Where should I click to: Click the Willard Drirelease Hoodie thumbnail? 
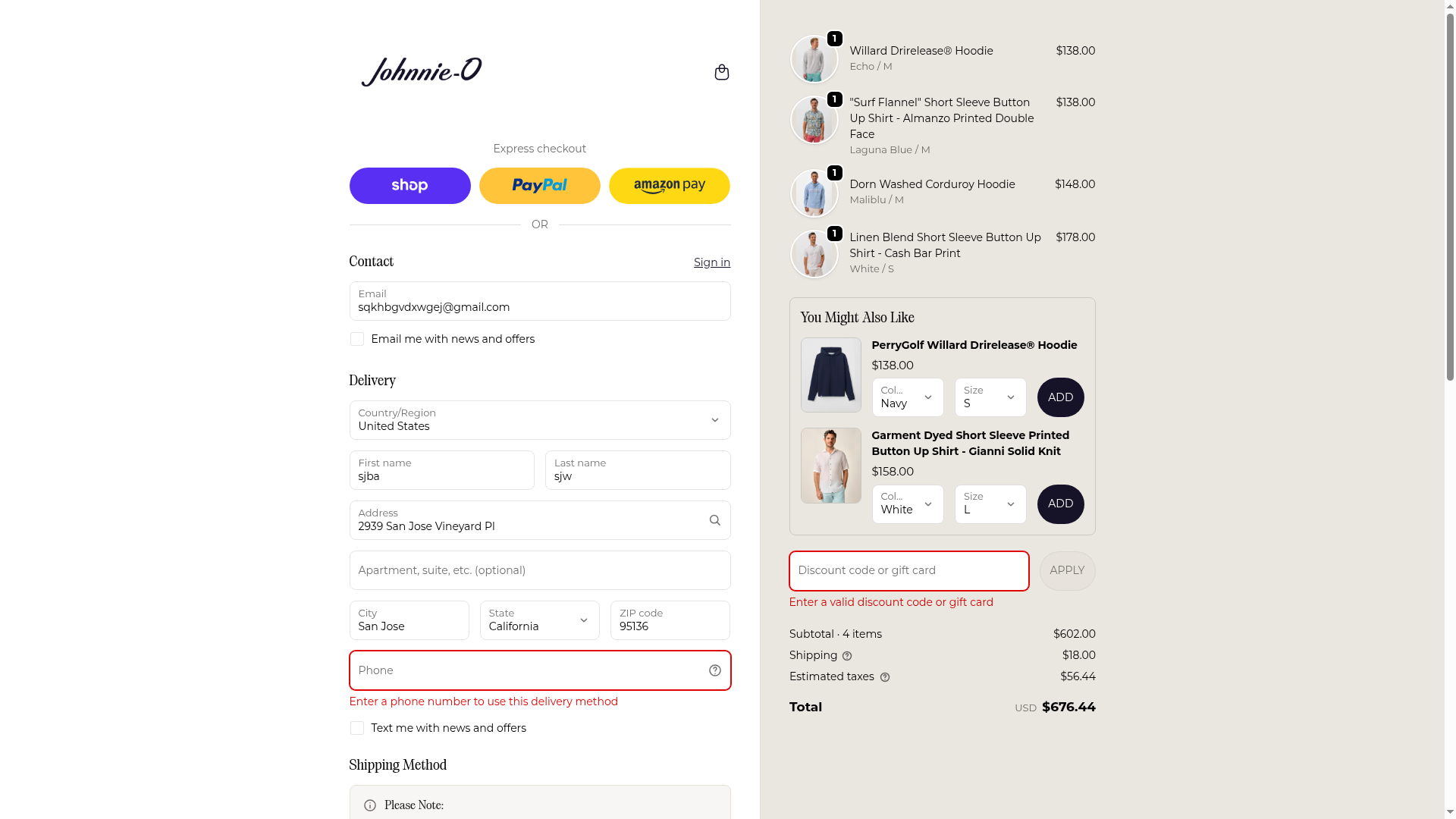(x=814, y=59)
